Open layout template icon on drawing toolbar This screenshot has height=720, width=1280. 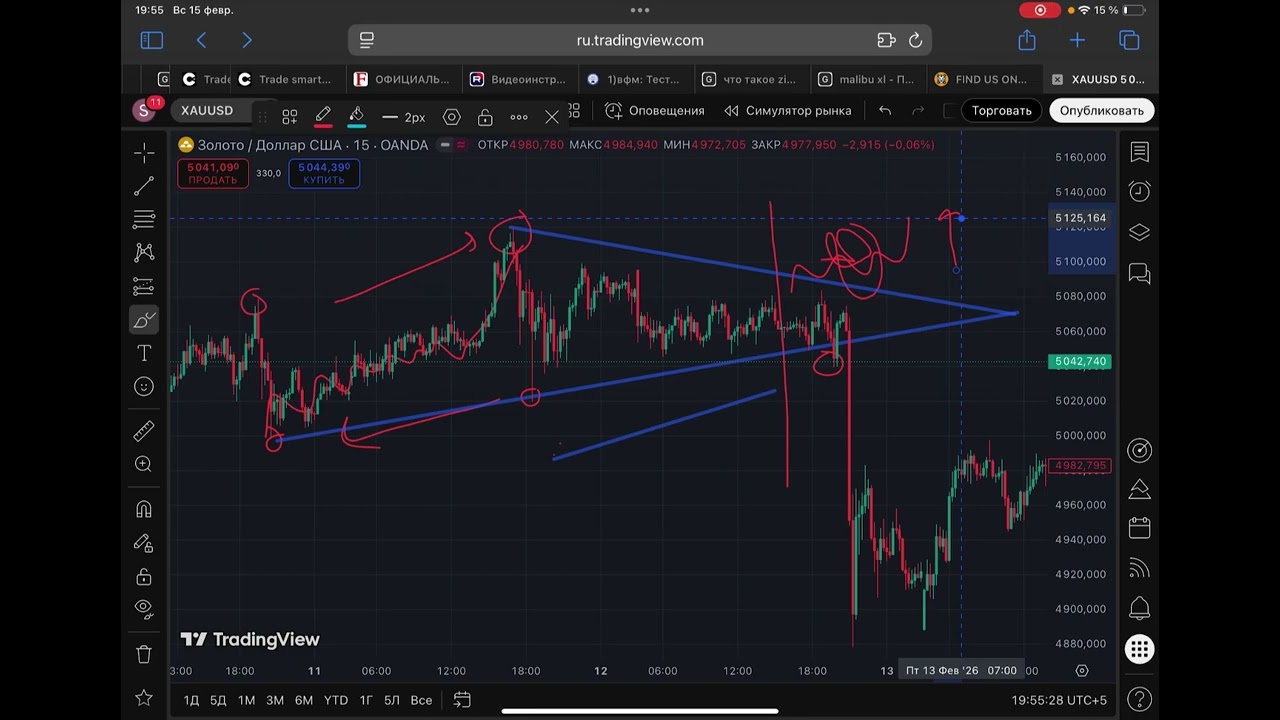coord(289,117)
